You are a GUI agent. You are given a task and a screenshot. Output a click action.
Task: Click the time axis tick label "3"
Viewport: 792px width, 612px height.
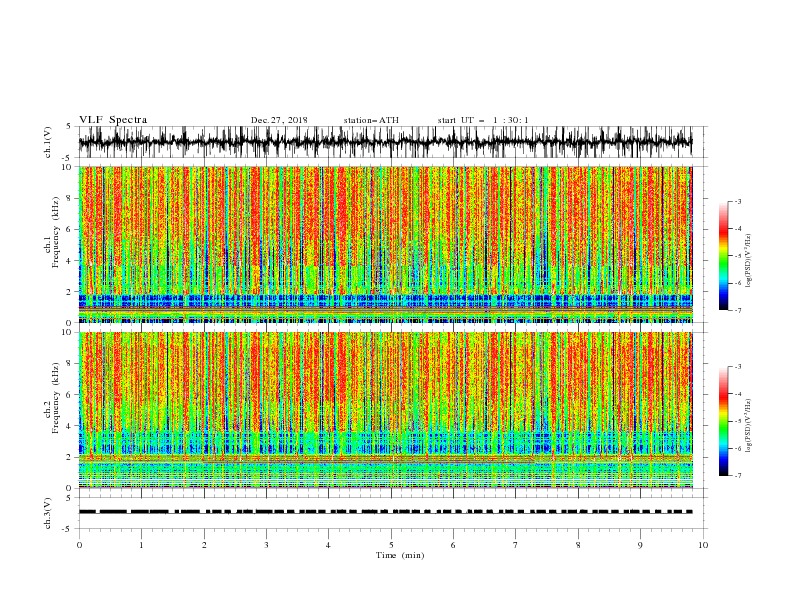[x=266, y=545]
